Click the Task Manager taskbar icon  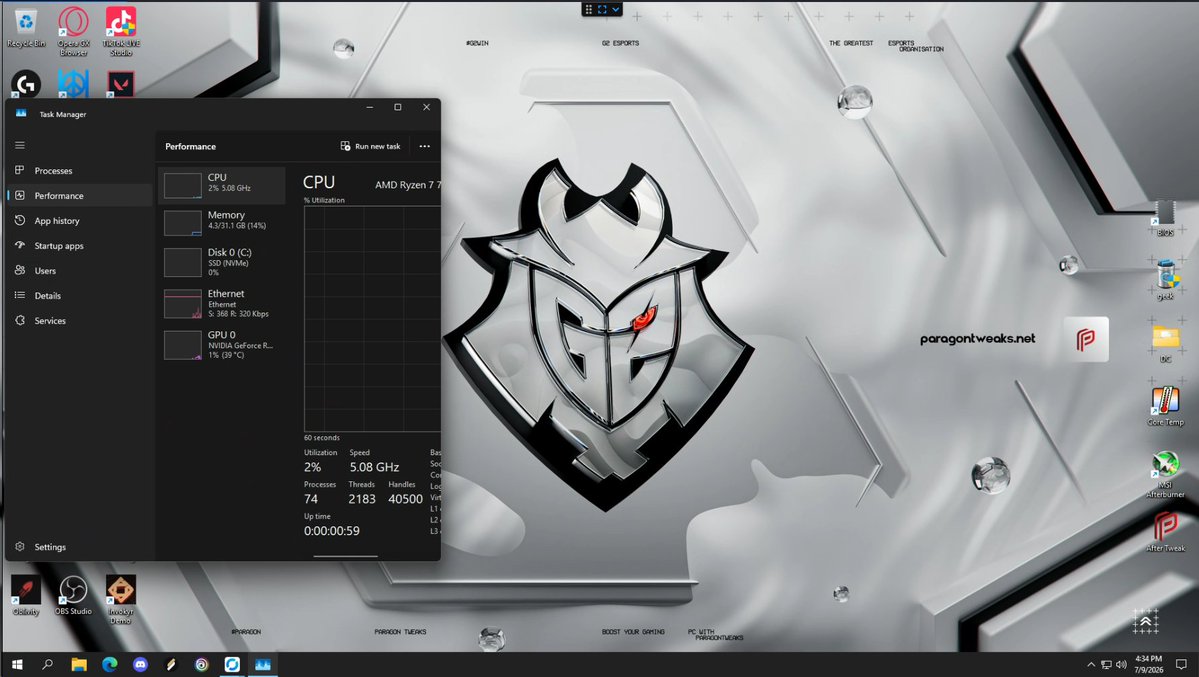pos(262,665)
